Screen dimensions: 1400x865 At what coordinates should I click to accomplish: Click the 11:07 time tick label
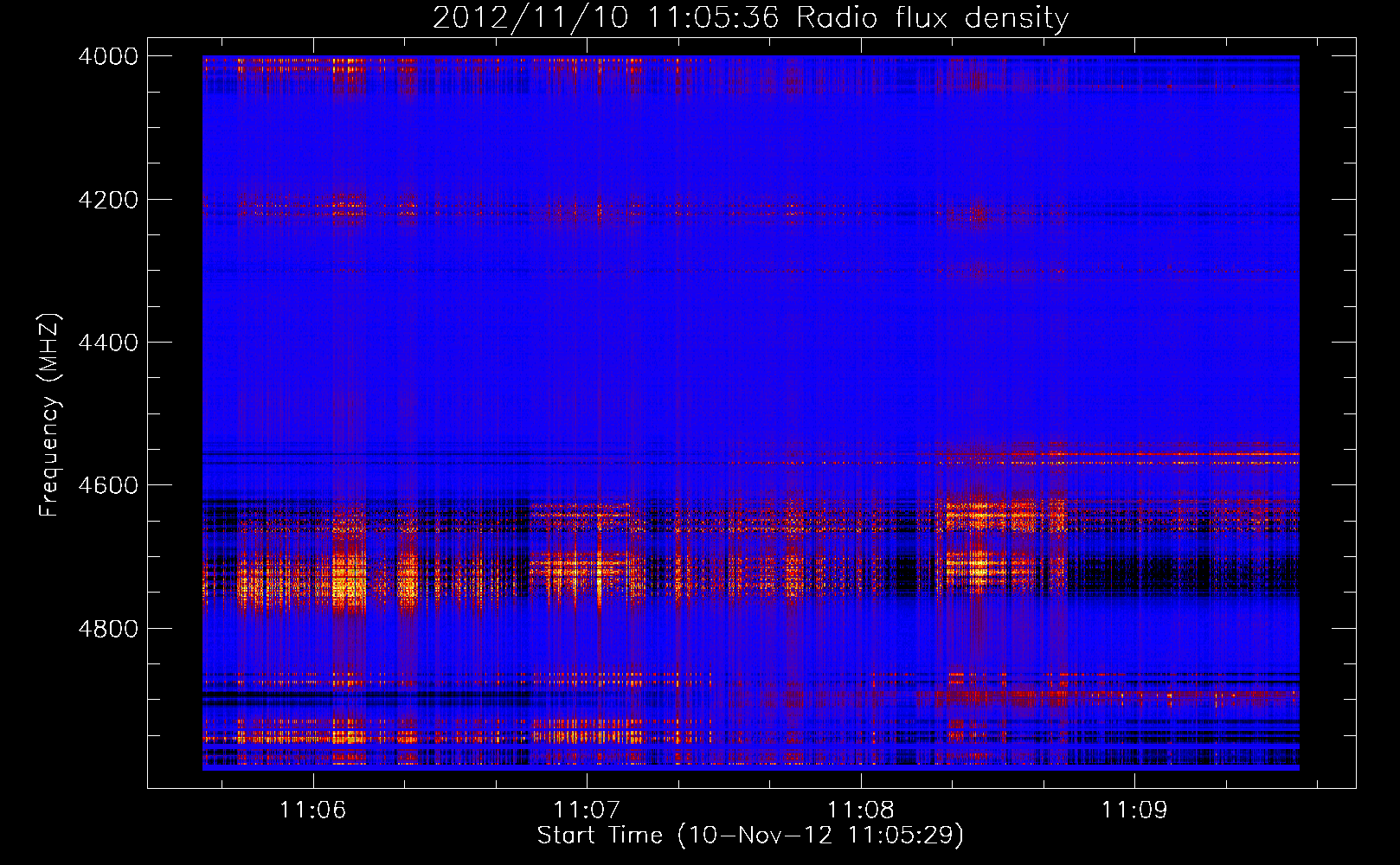click(587, 810)
